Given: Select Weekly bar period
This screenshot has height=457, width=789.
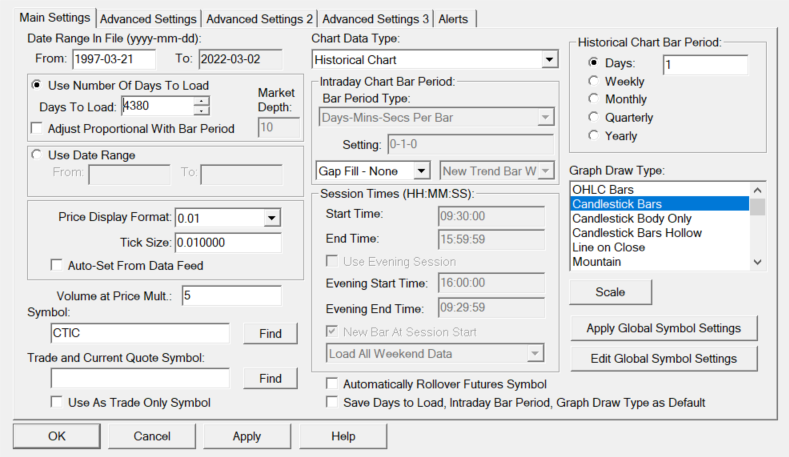Looking at the screenshot, I should 594,81.
